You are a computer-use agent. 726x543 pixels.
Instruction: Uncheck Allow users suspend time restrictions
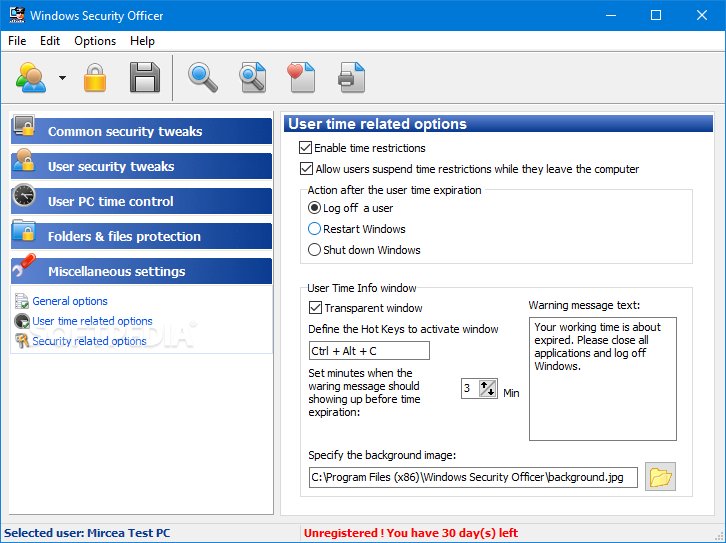click(x=306, y=169)
